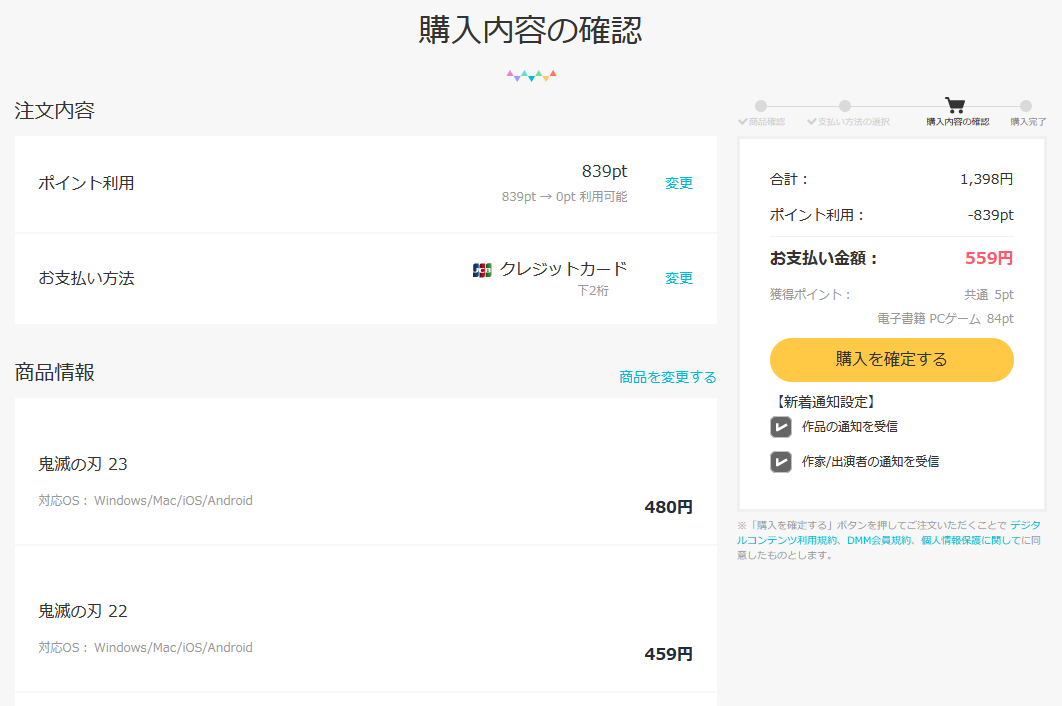Select product title 鬼滅の刃 22
The image size is (1062, 706).
click(83, 611)
